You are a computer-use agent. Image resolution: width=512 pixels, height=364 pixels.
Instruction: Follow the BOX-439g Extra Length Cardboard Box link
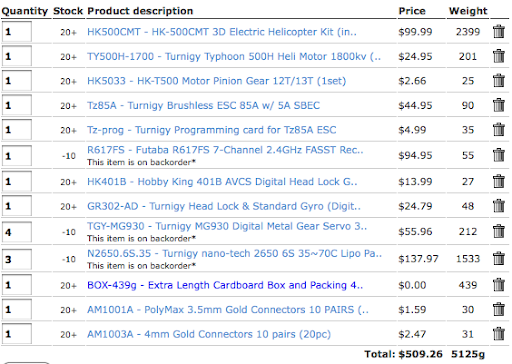tap(225, 285)
